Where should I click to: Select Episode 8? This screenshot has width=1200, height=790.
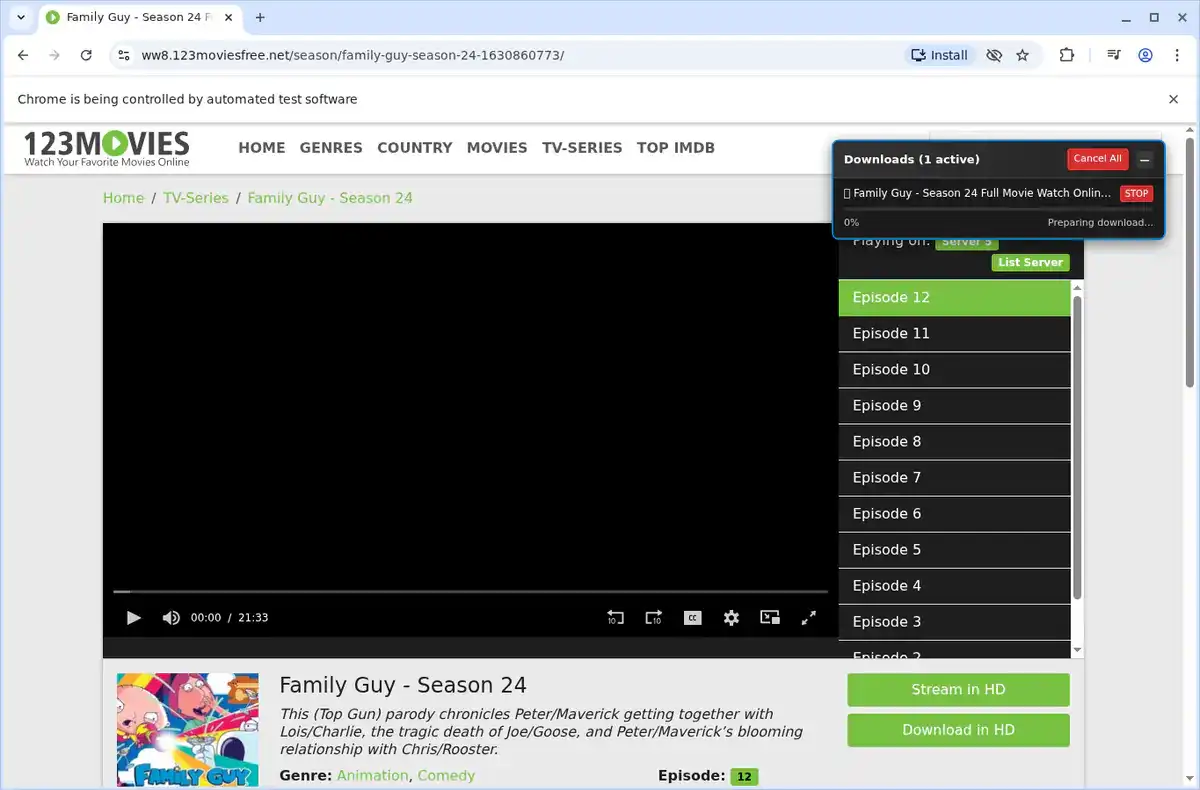point(954,442)
